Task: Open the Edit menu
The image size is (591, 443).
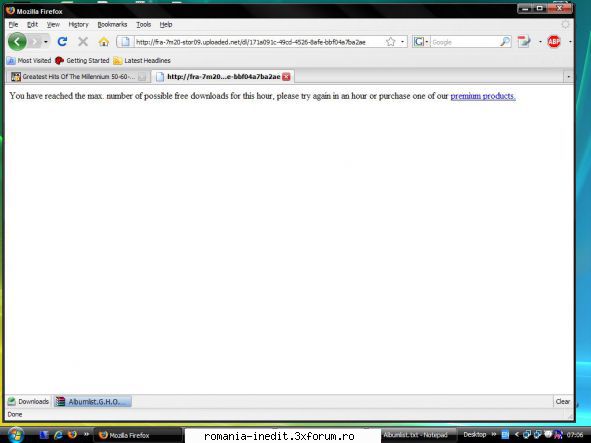Action: point(32,25)
